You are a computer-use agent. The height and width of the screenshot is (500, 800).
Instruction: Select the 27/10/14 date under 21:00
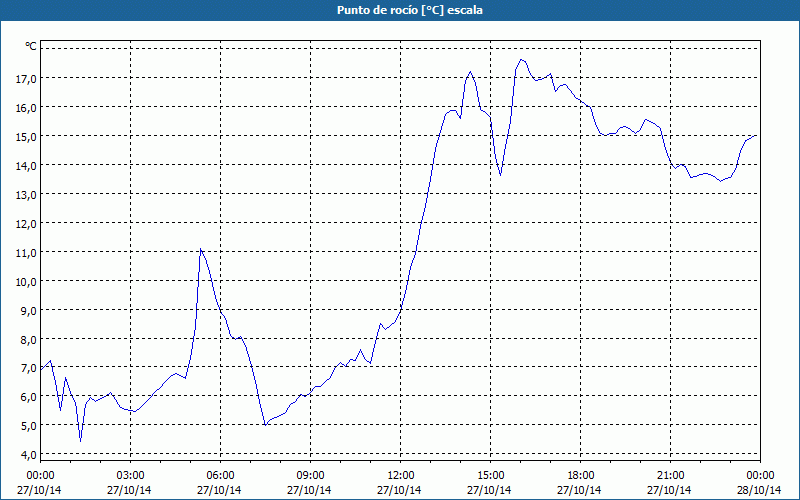tap(669, 490)
